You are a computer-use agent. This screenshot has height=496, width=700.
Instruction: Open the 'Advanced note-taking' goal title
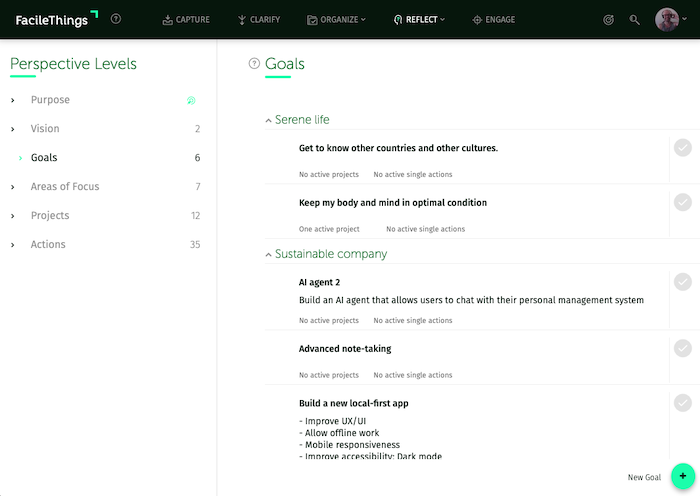[345, 349]
